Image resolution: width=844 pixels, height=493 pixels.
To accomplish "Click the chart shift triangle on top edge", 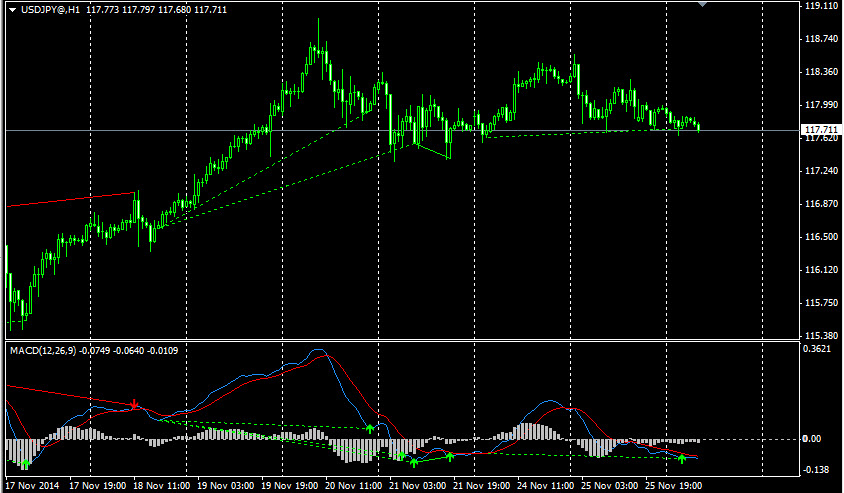I will (x=702, y=4).
